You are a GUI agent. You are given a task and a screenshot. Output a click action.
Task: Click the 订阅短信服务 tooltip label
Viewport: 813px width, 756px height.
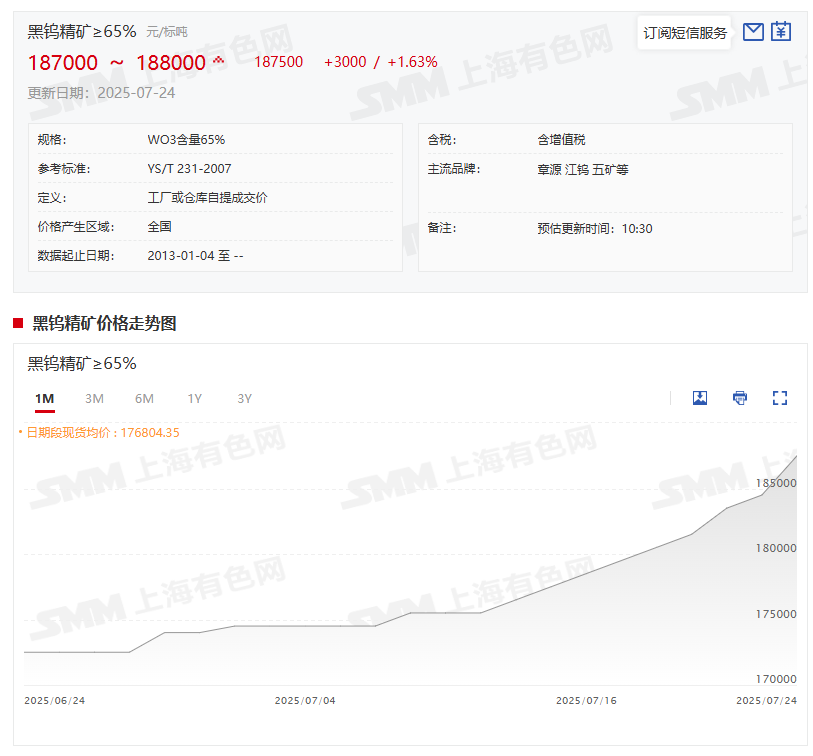(x=685, y=33)
